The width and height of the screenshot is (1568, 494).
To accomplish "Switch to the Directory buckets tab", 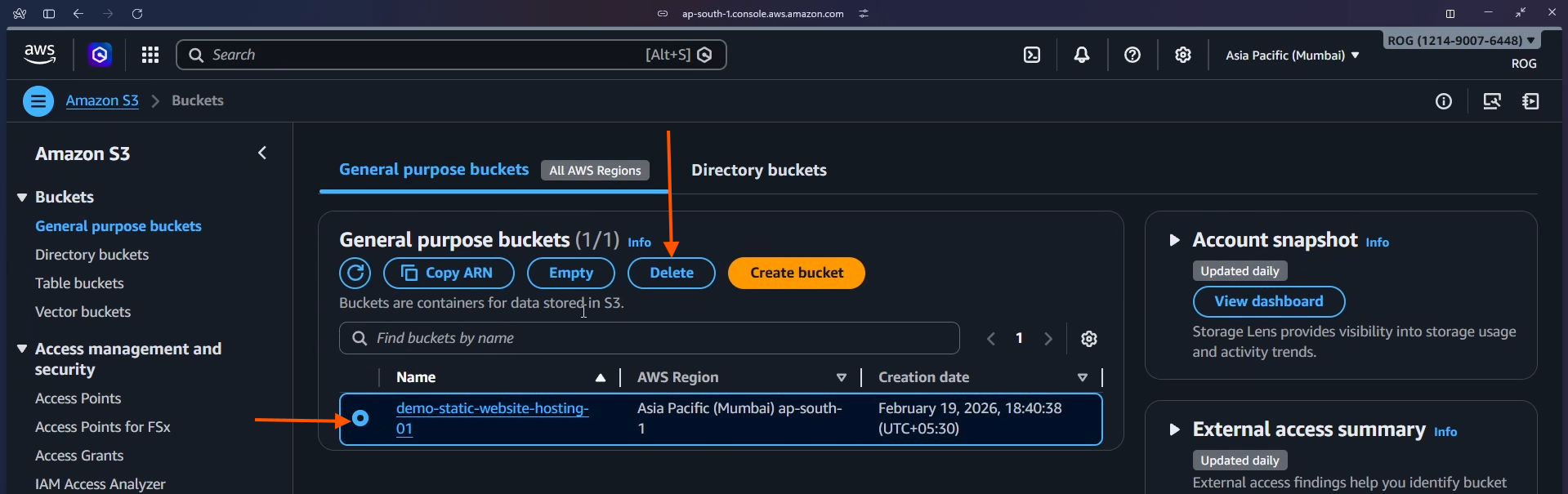I will click(758, 170).
